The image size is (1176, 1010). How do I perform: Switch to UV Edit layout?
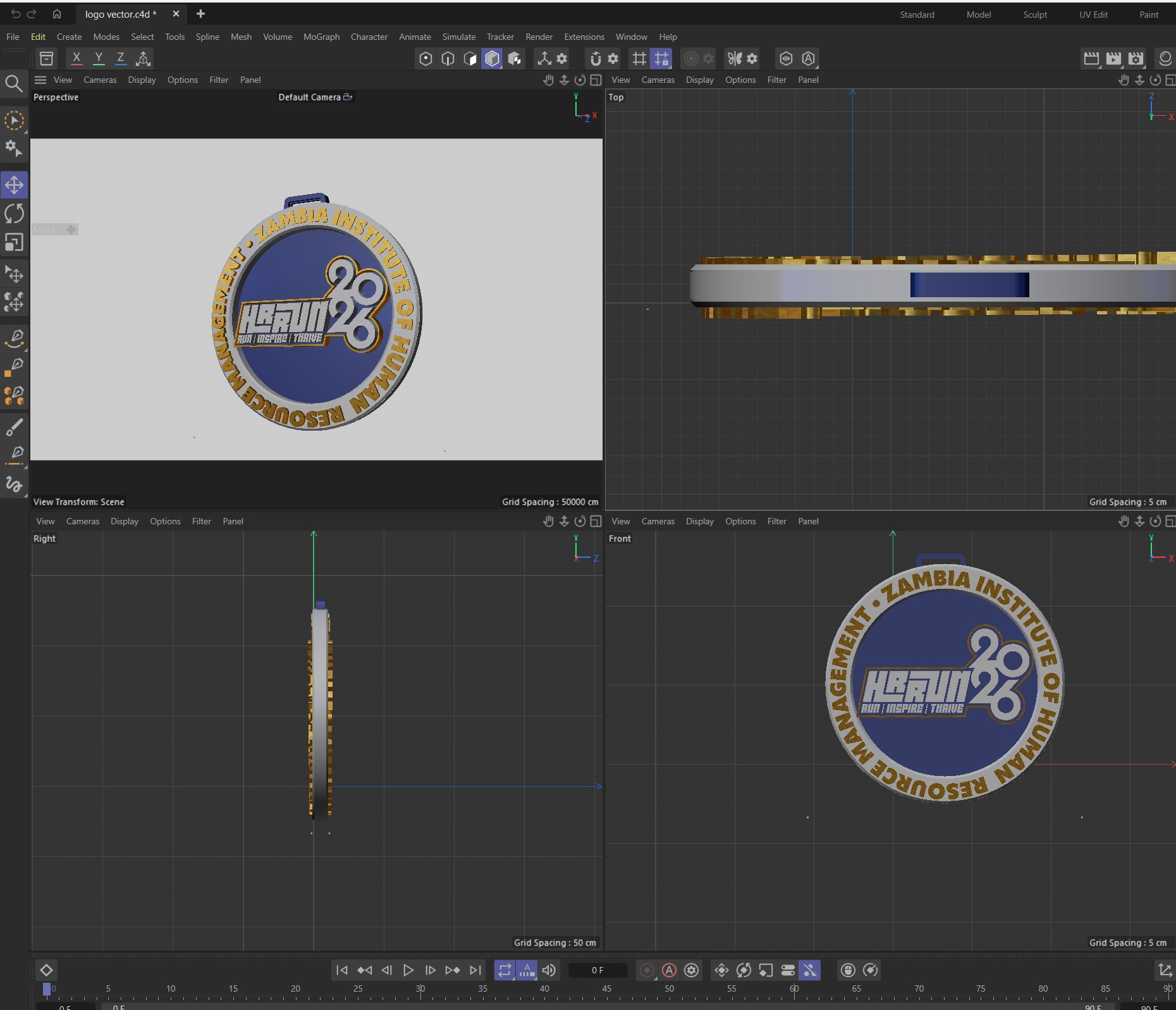(1093, 15)
